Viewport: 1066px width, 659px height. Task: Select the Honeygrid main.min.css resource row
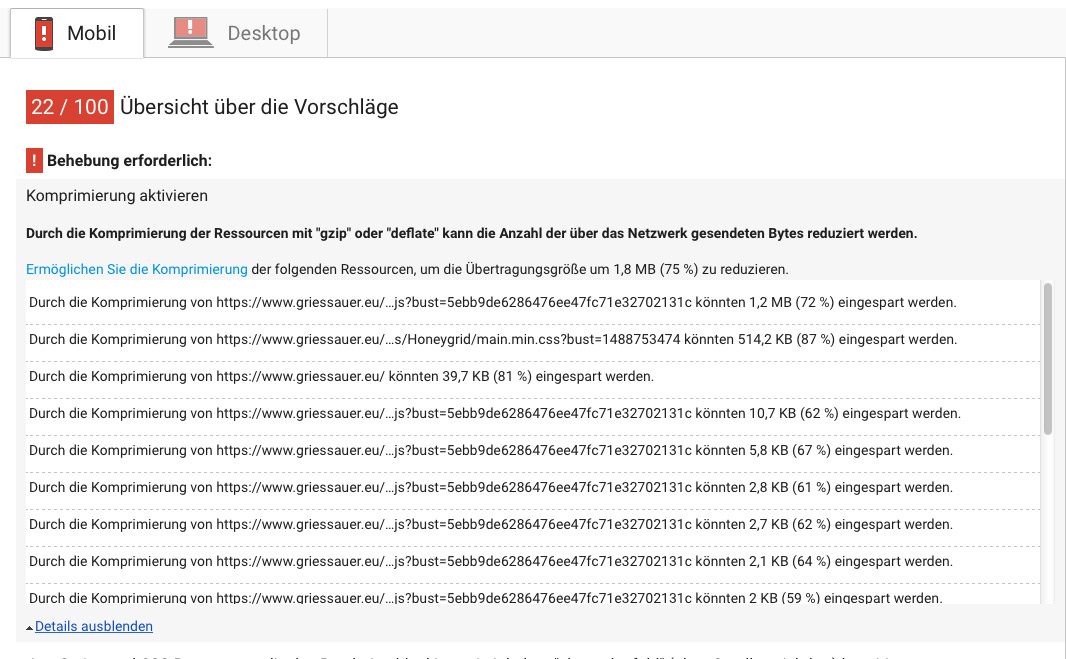[492, 339]
